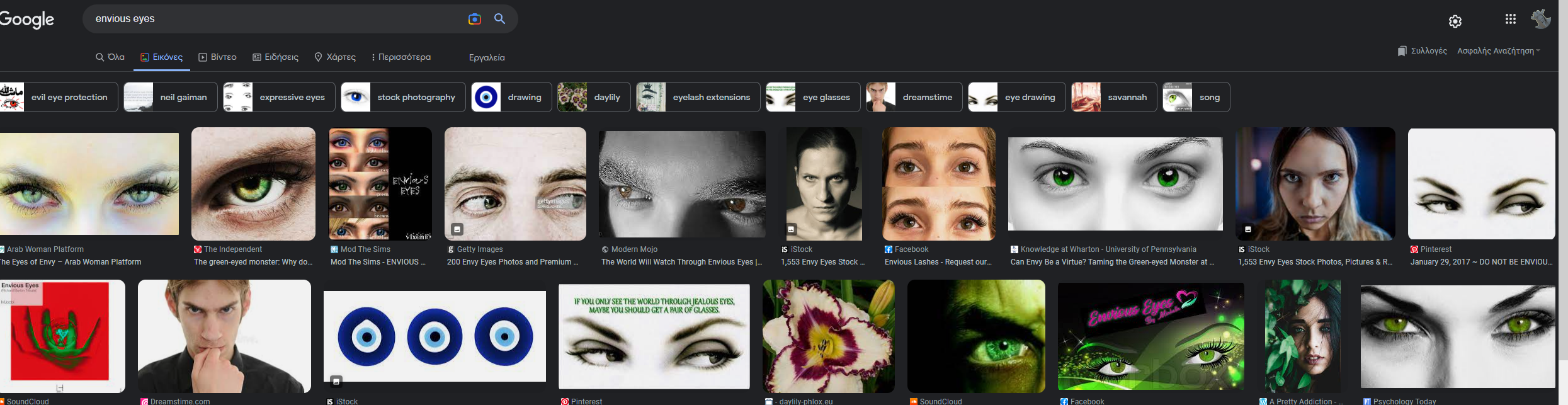Filter by the eyelash extensions chip
This screenshot has height=405, width=1568.
pos(698,97)
